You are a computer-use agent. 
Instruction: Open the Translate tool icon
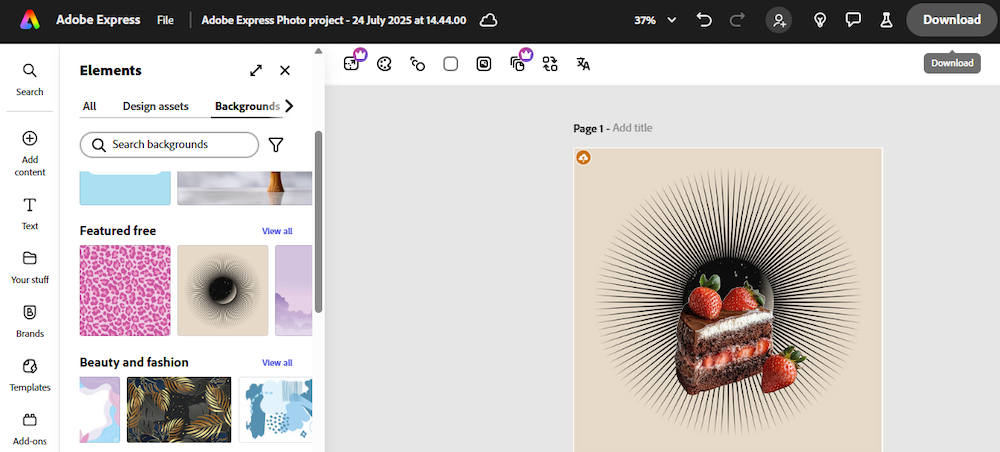click(583, 64)
